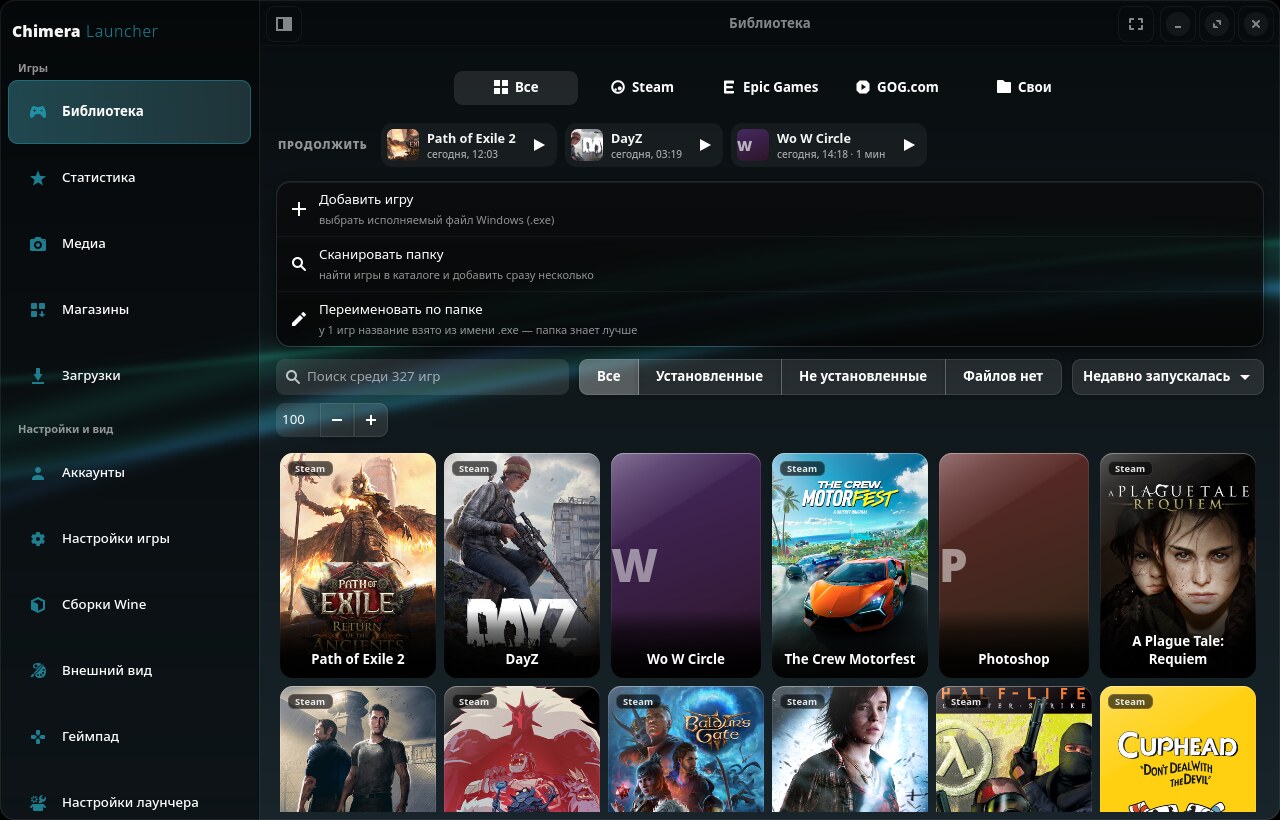The image size is (1280, 820).
Task: Open Wo W Circle game cover
Action: pyautogui.click(x=686, y=565)
